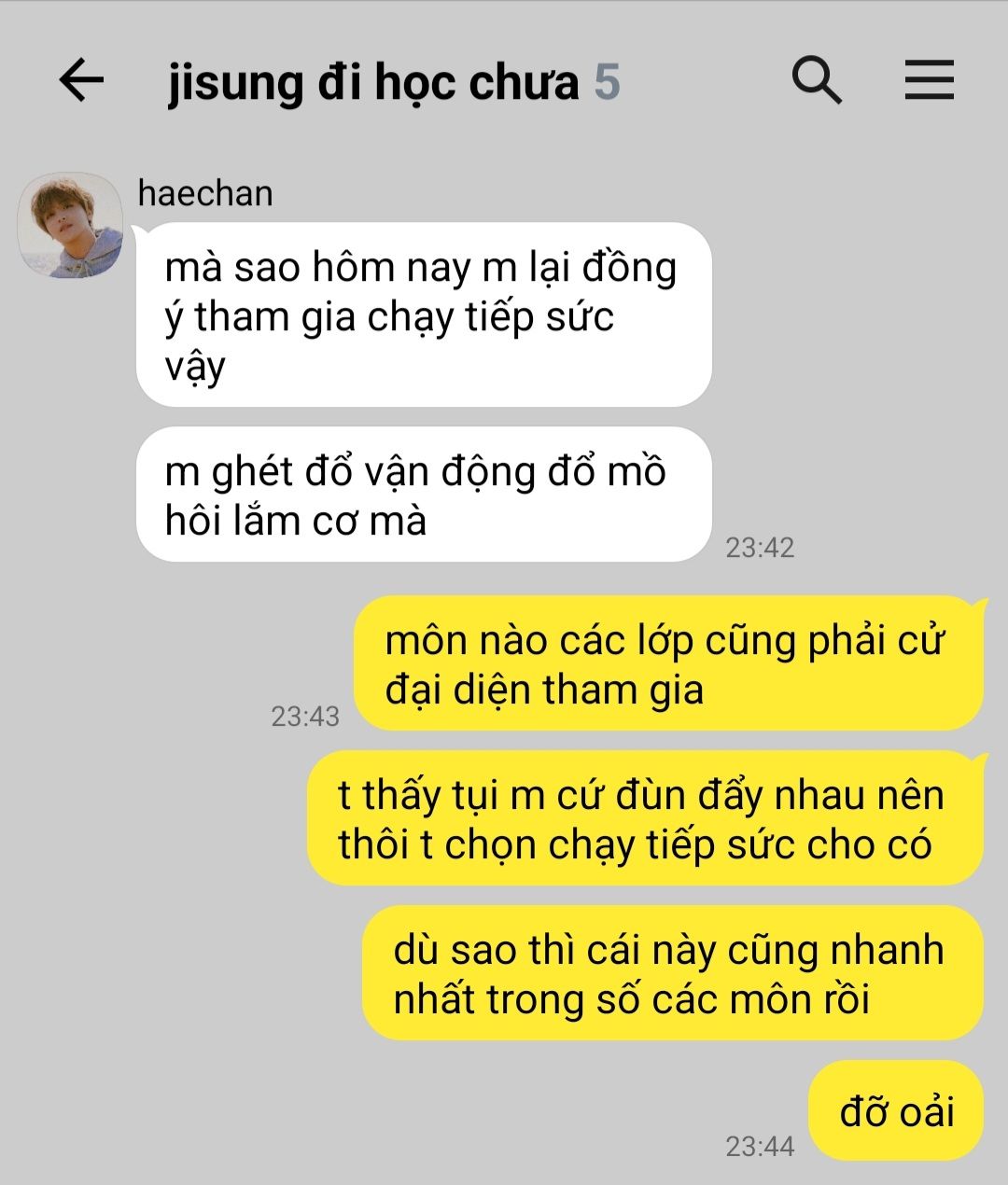Open the hamburger menu
Screen dimensions: 1008x1185
[x=930, y=80]
